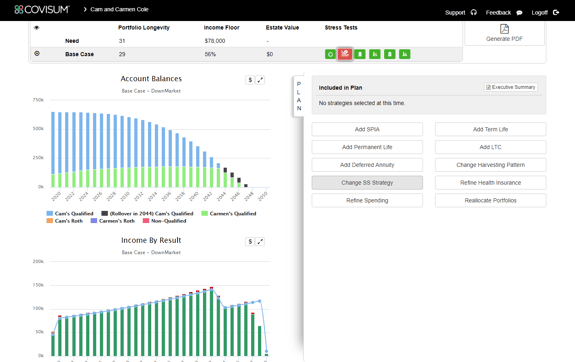Click the Base Case row label
Screen dimensions: 575x362
point(80,54)
